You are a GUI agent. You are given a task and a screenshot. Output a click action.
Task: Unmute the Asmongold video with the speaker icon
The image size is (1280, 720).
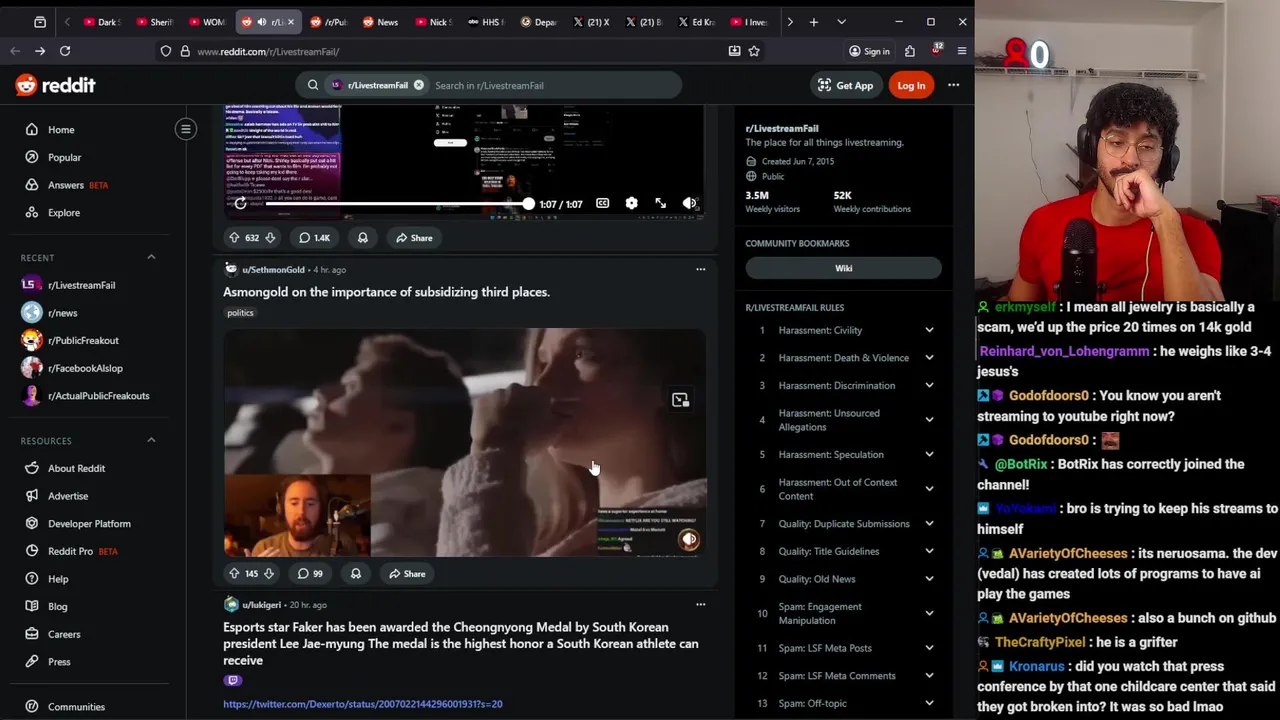coord(689,540)
